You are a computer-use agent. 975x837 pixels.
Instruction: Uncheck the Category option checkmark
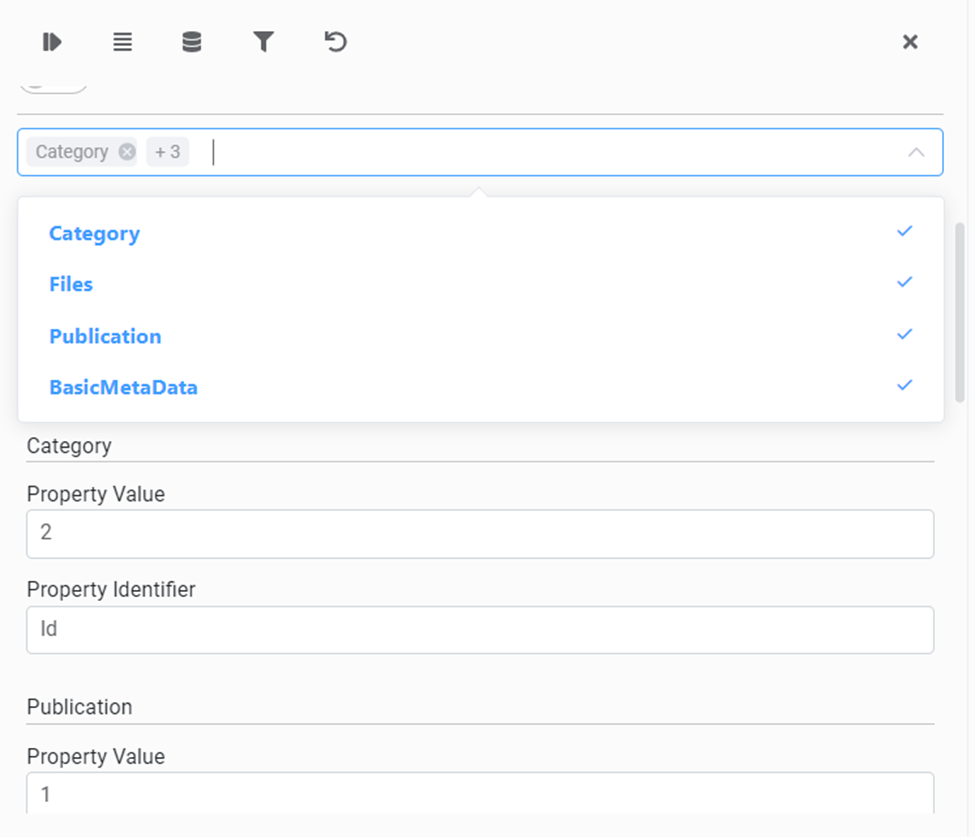pos(904,231)
